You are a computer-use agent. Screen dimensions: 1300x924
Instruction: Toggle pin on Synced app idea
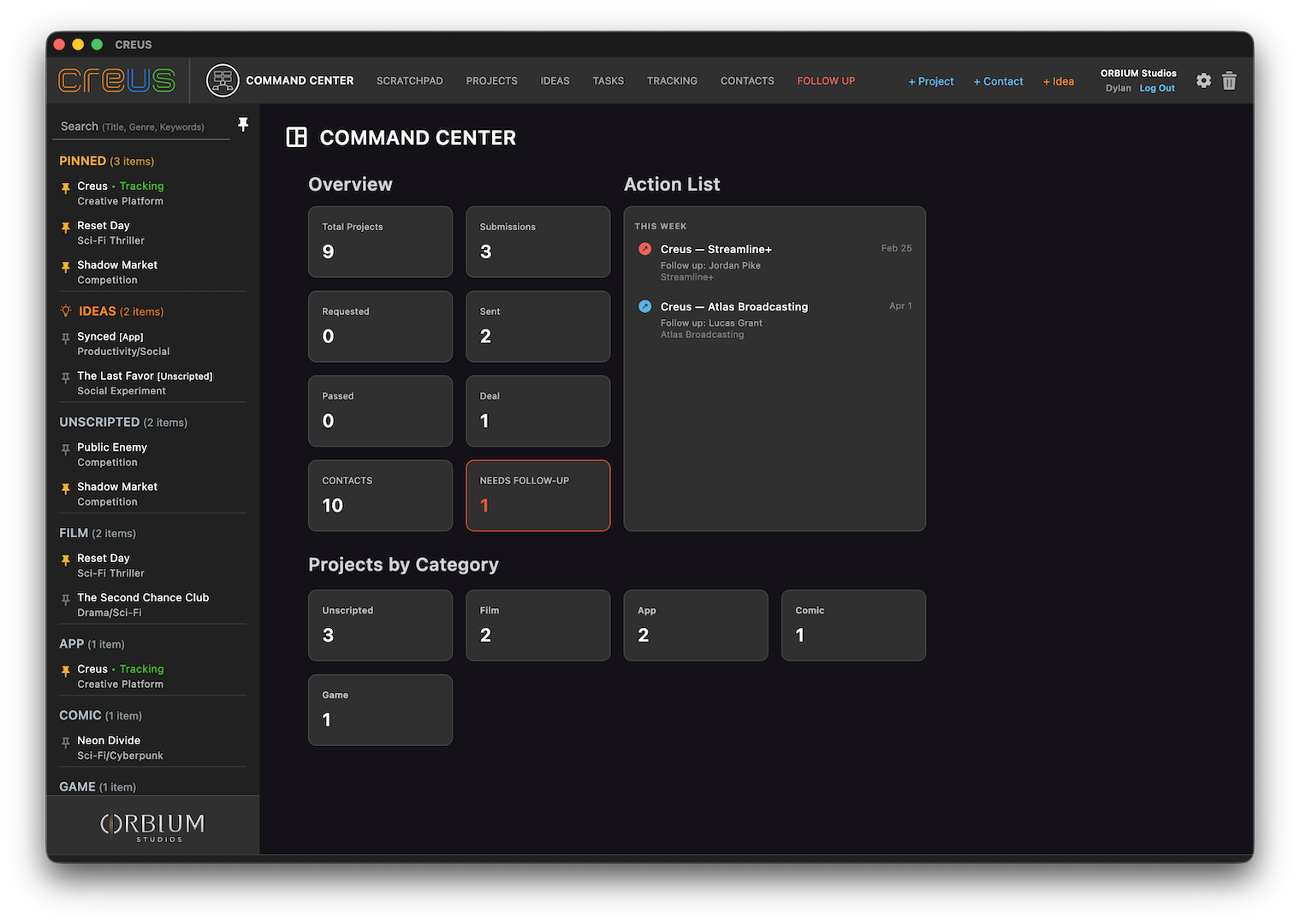(66, 339)
